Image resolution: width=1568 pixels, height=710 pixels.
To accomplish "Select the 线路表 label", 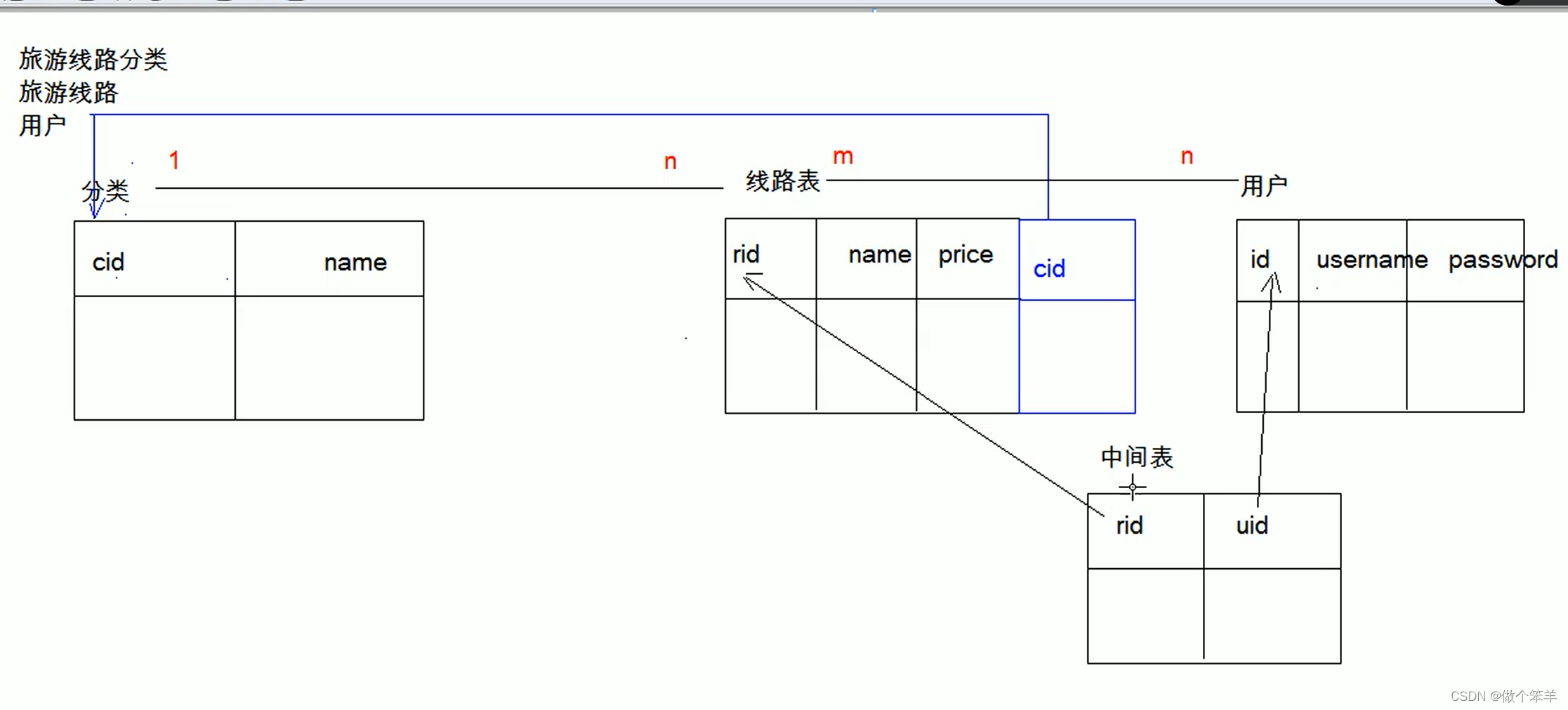I will click(x=783, y=181).
